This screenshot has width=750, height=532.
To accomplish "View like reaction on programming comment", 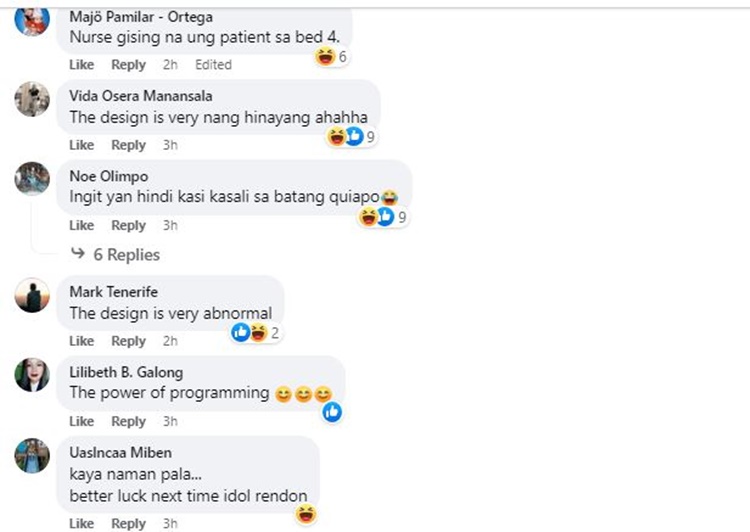I will tap(332, 412).
